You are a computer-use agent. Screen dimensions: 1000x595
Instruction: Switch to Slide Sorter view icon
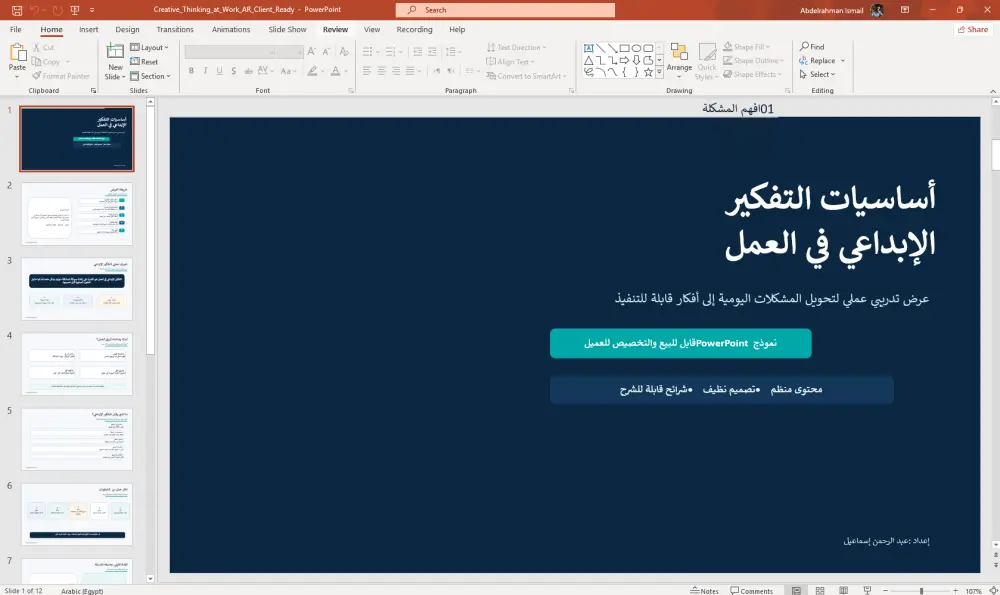click(x=820, y=591)
